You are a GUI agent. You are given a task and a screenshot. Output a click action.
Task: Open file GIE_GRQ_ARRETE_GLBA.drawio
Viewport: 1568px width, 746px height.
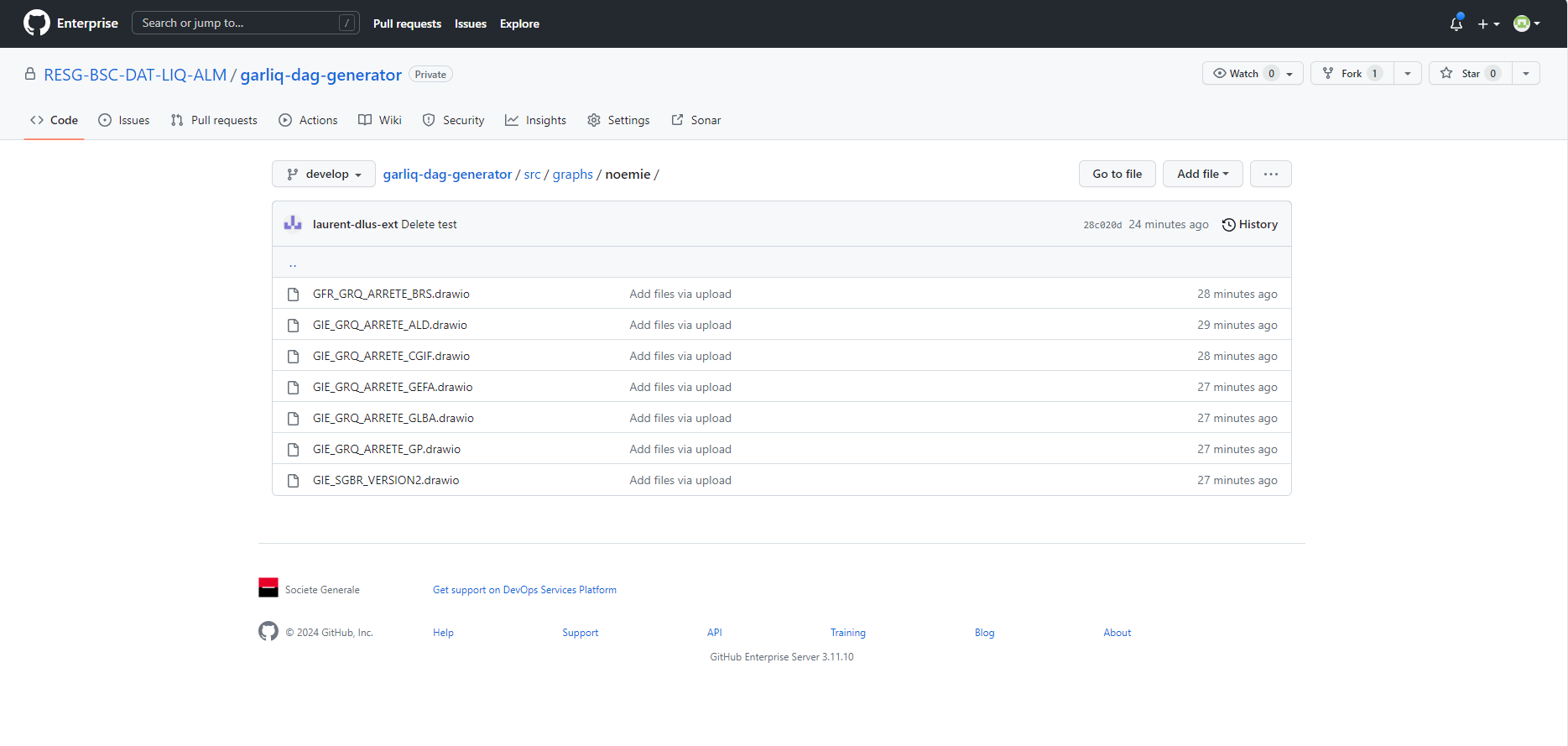(x=393, y=418)
